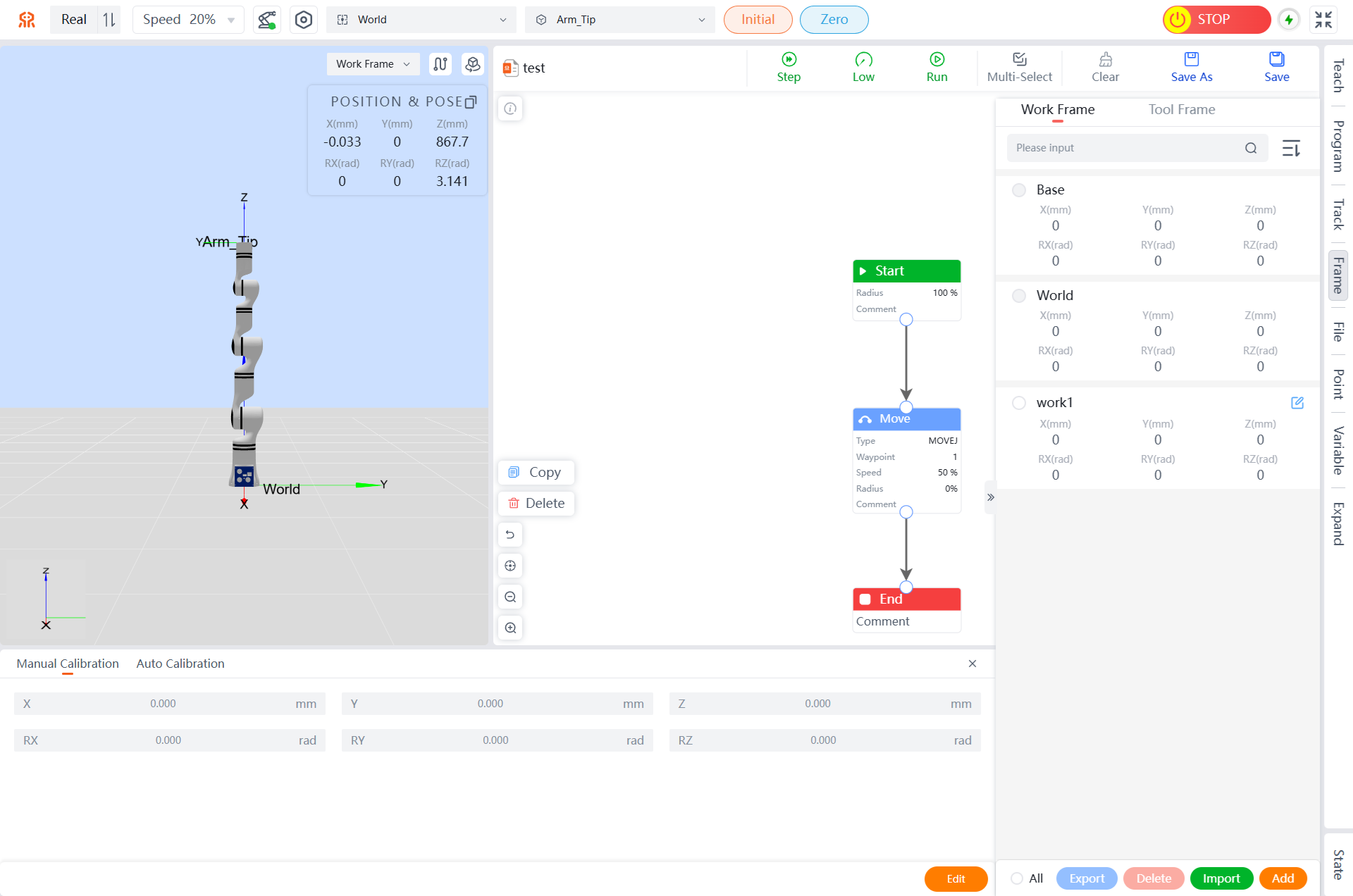Click the Save As icon
1353x896 pixels.
pos(1191,59)
